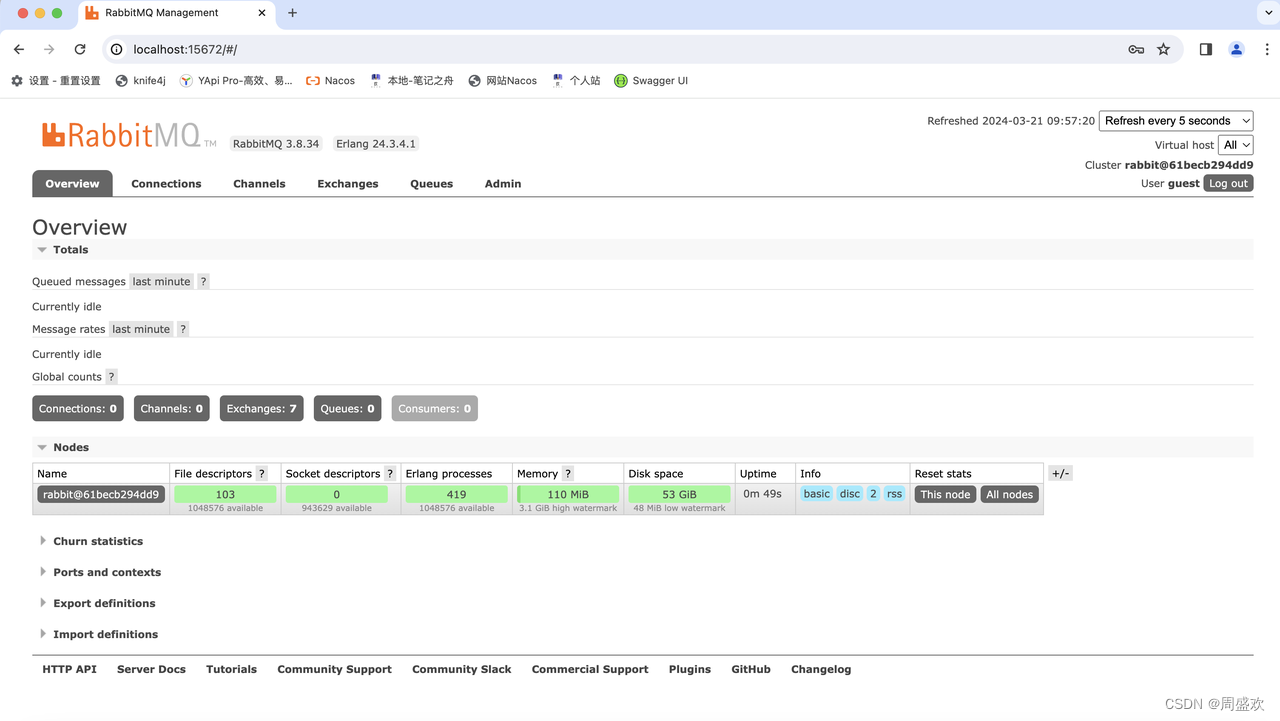Viewport: 1280px width, 721px height.
Task: Close the RabbitMQ Management tab
Action: point(263,13)
